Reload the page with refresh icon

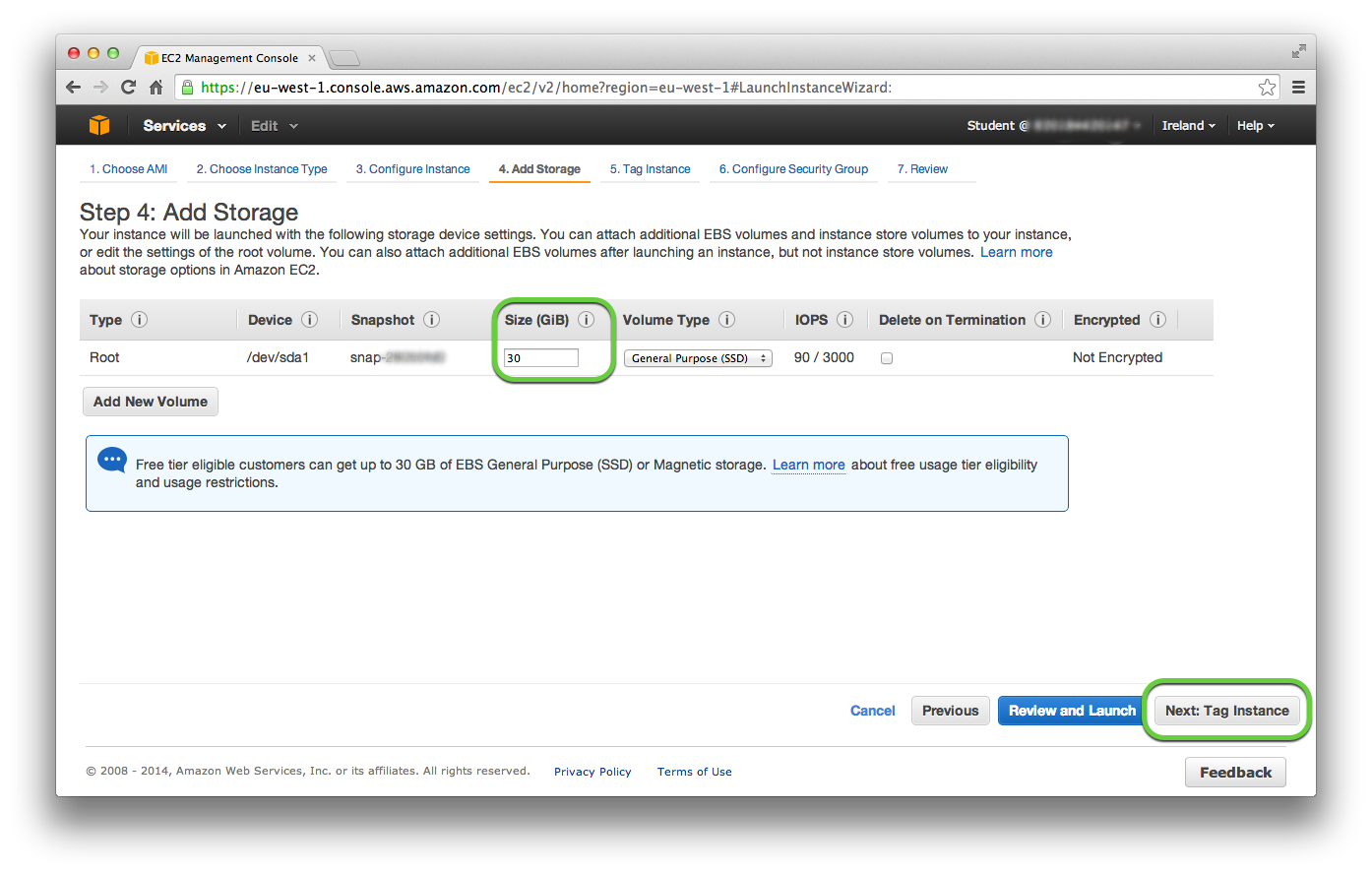(x=128, y=88)
